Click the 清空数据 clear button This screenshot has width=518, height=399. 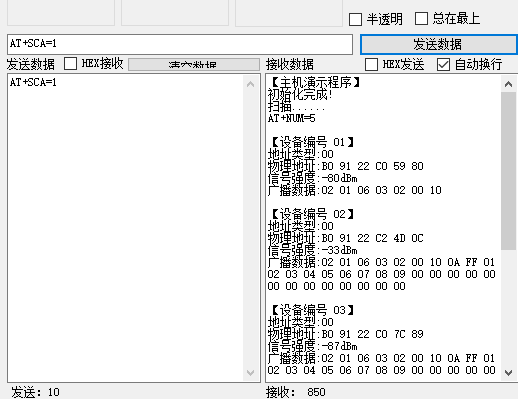[194, 64]
